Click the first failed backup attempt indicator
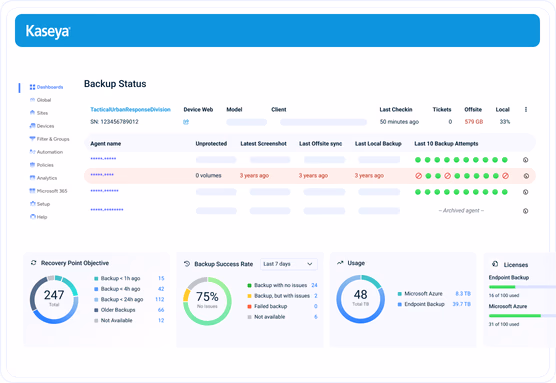This screenshot has height=383, width=556. click(x=418, y=176)
